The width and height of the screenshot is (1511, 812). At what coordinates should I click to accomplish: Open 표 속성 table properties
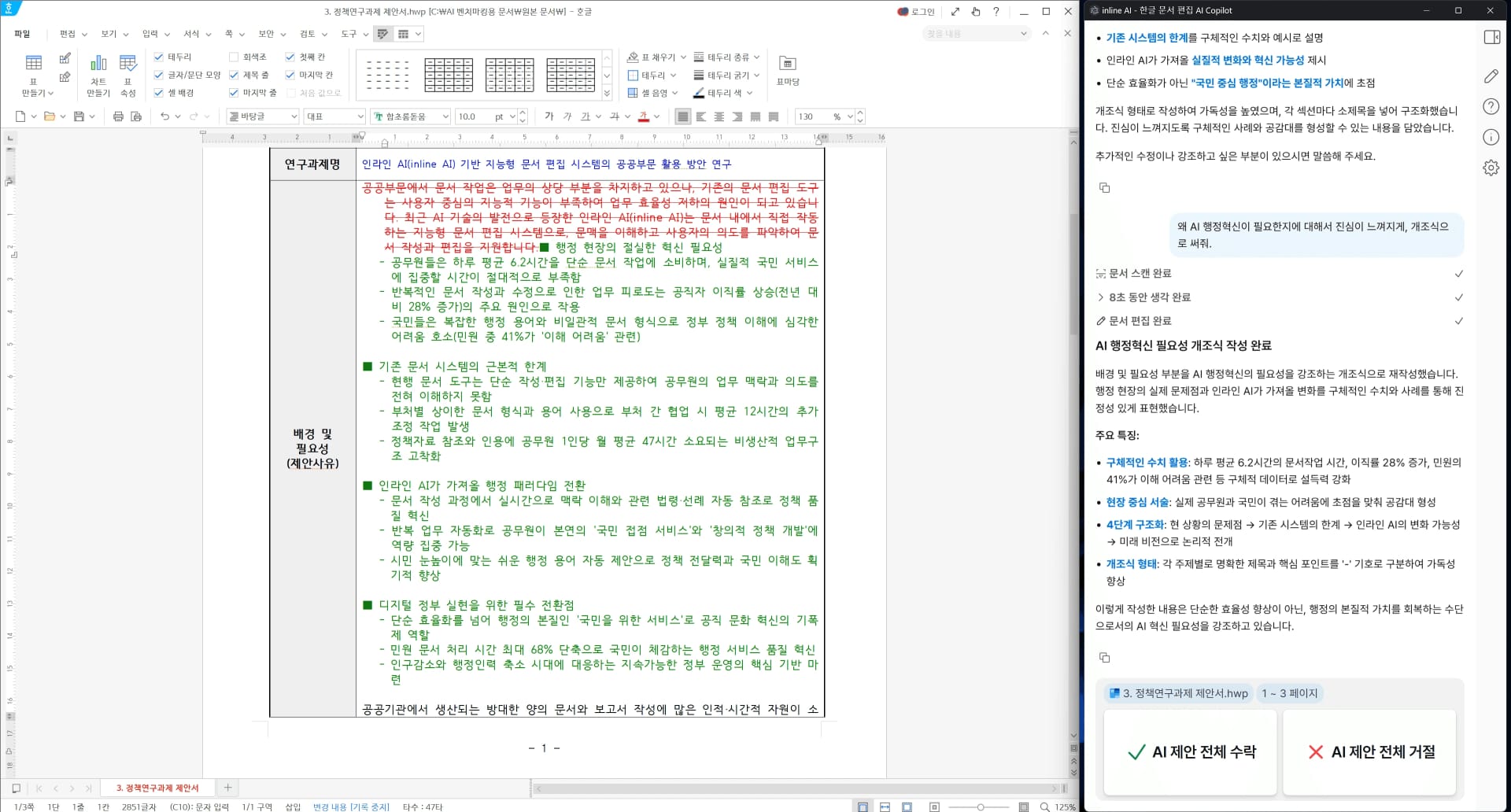pos(128,73)
